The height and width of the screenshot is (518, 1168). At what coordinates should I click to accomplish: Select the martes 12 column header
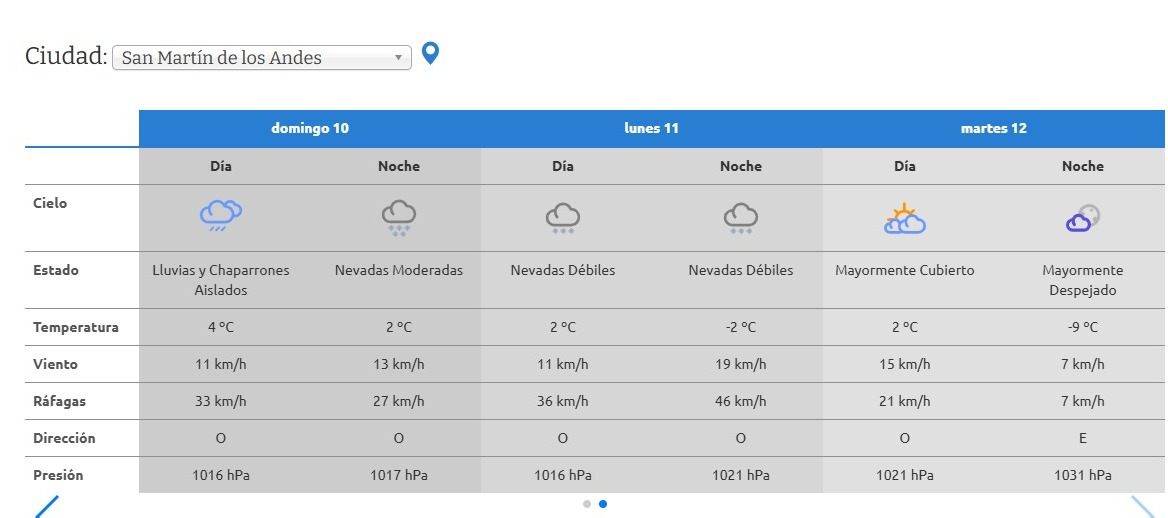click(x=993, y=128)
